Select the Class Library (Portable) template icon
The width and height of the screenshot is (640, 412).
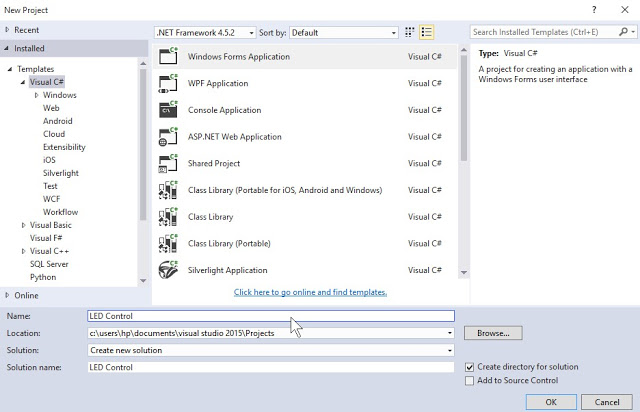tap(168, 243)
